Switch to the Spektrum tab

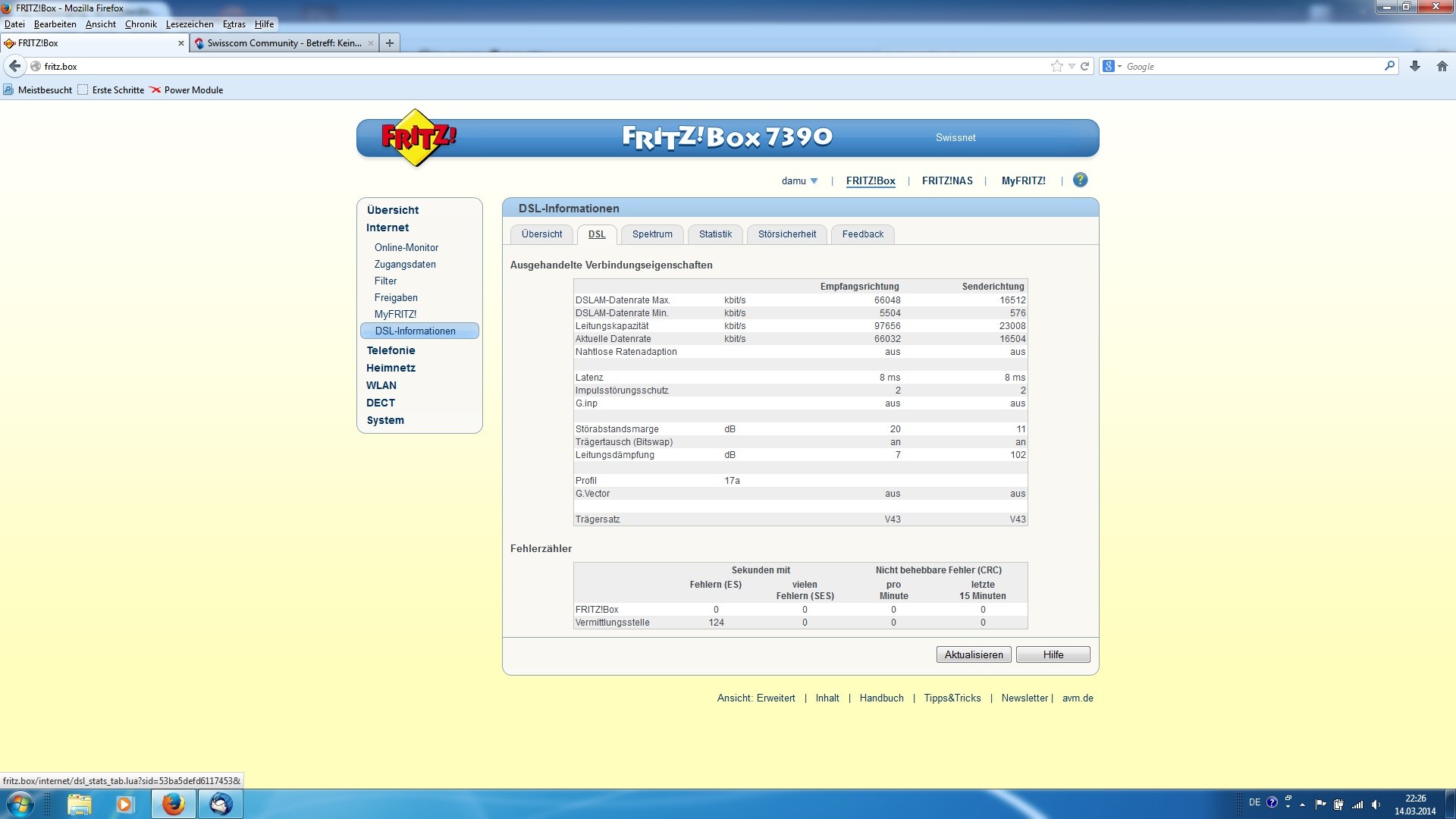click(x=652, y=234)
